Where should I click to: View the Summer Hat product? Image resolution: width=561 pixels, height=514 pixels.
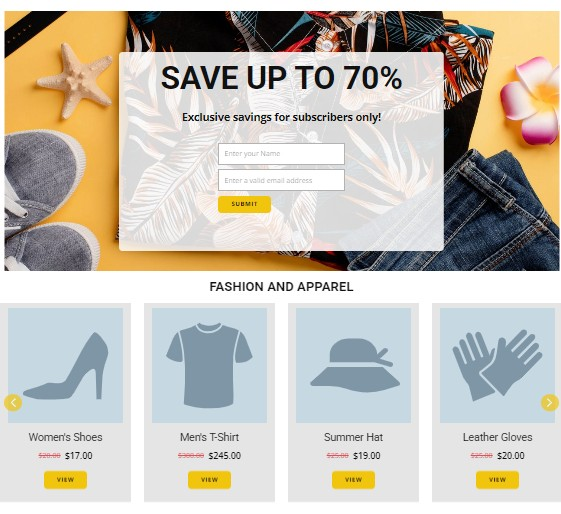point(353,480)
